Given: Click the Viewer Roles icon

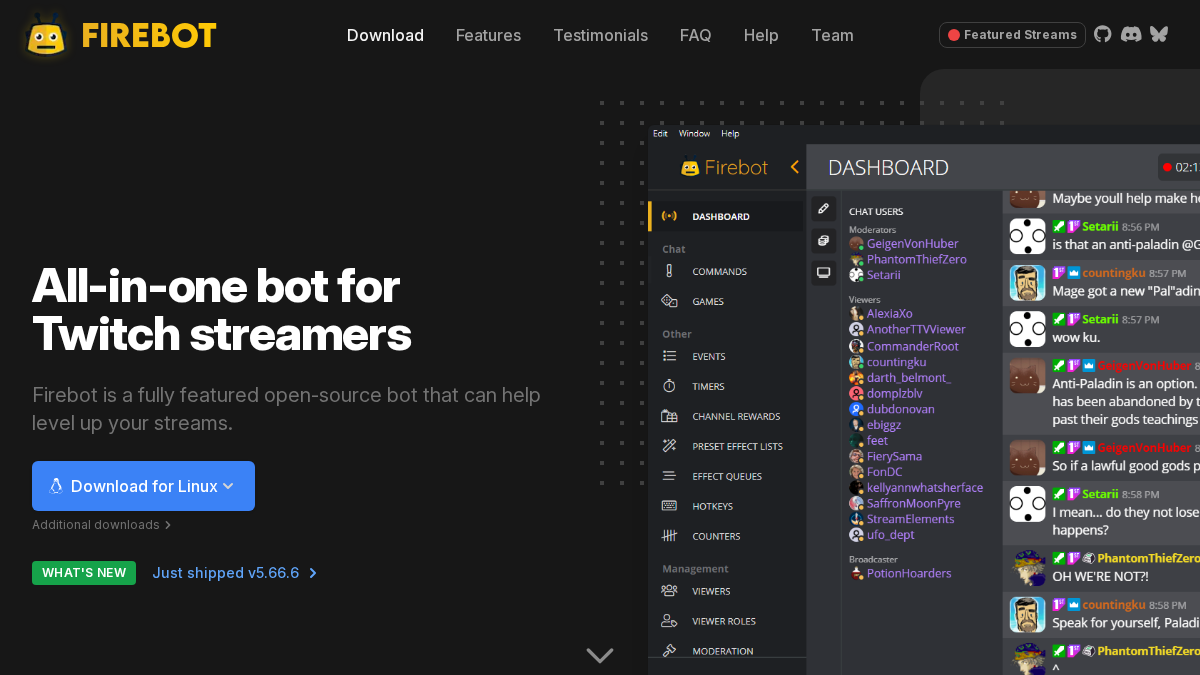Looking at the screenshot, I should [670, 621].
